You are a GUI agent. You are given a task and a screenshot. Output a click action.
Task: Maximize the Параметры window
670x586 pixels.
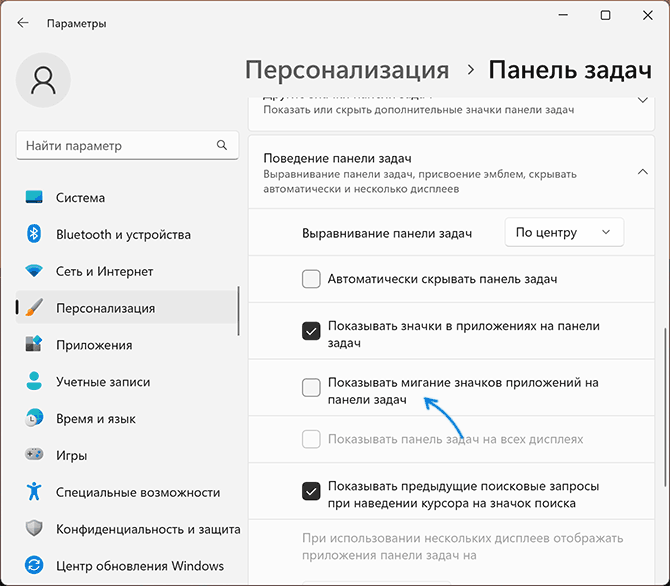point(605,15)
